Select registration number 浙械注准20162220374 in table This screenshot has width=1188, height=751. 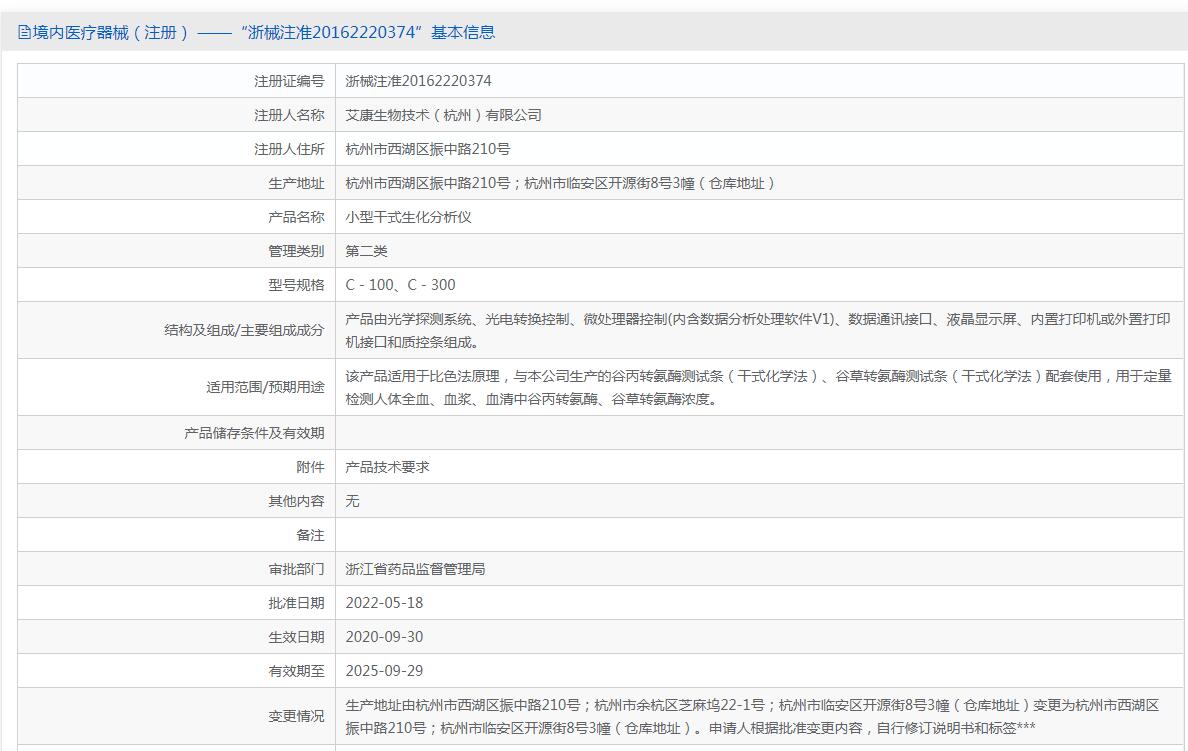tap(418, 81)
